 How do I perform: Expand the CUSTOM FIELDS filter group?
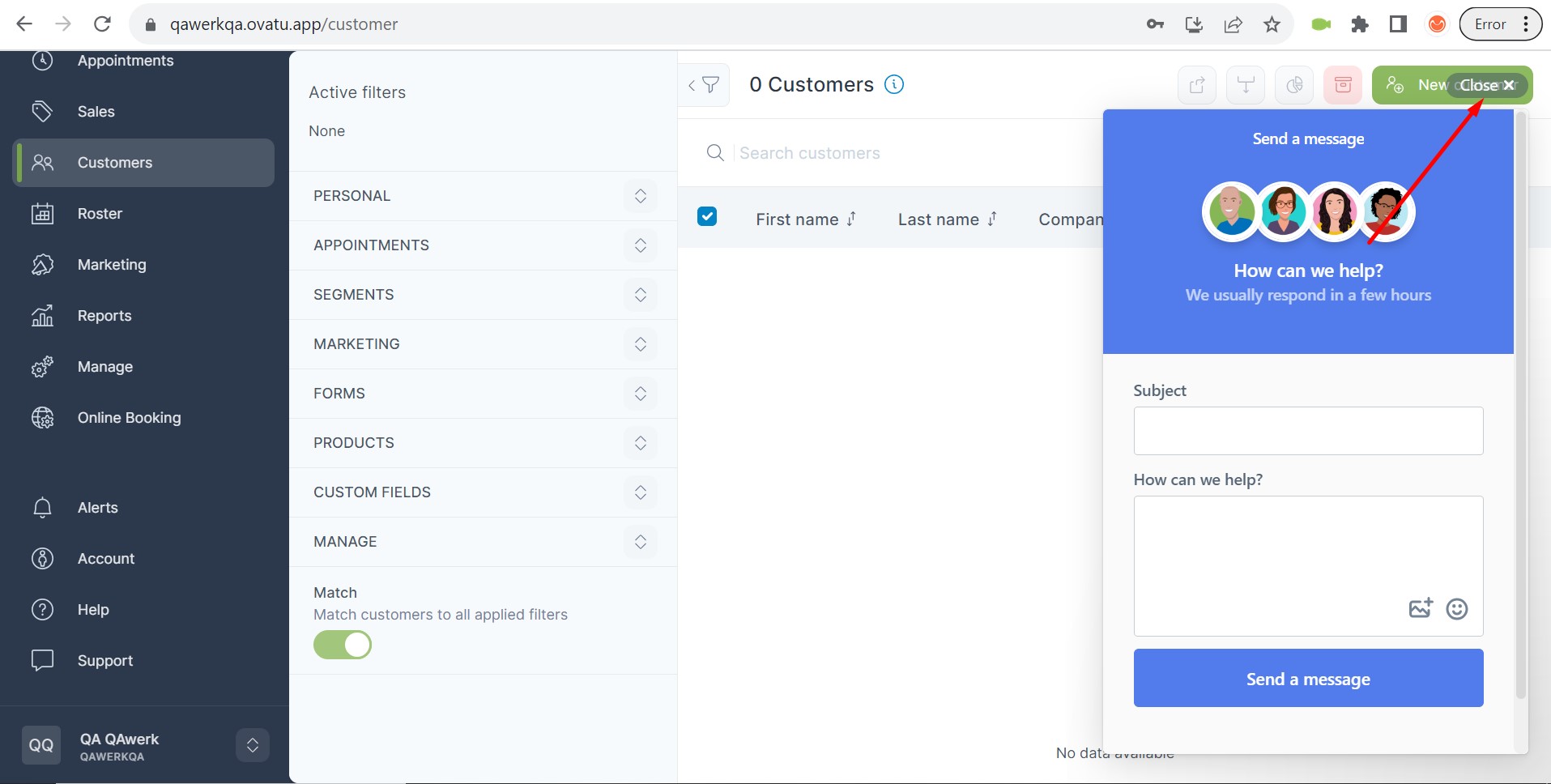(x=640, y=492)
